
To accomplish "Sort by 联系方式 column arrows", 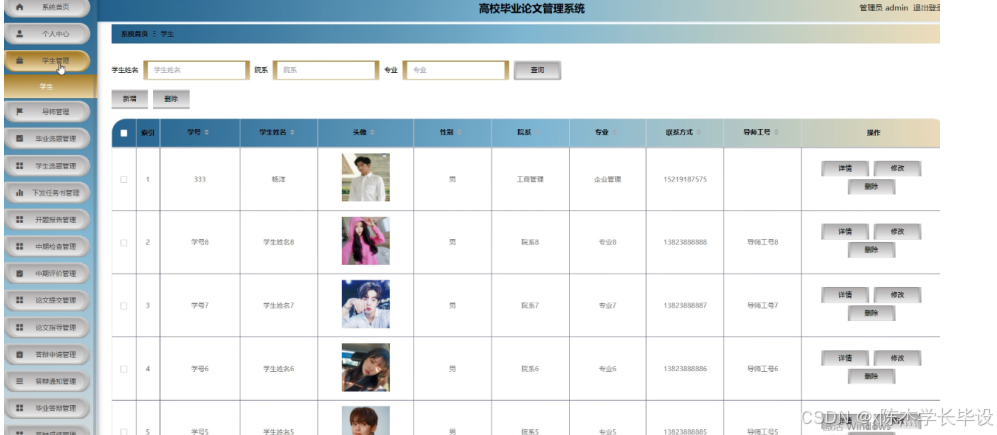I will (x=698, y=133).
